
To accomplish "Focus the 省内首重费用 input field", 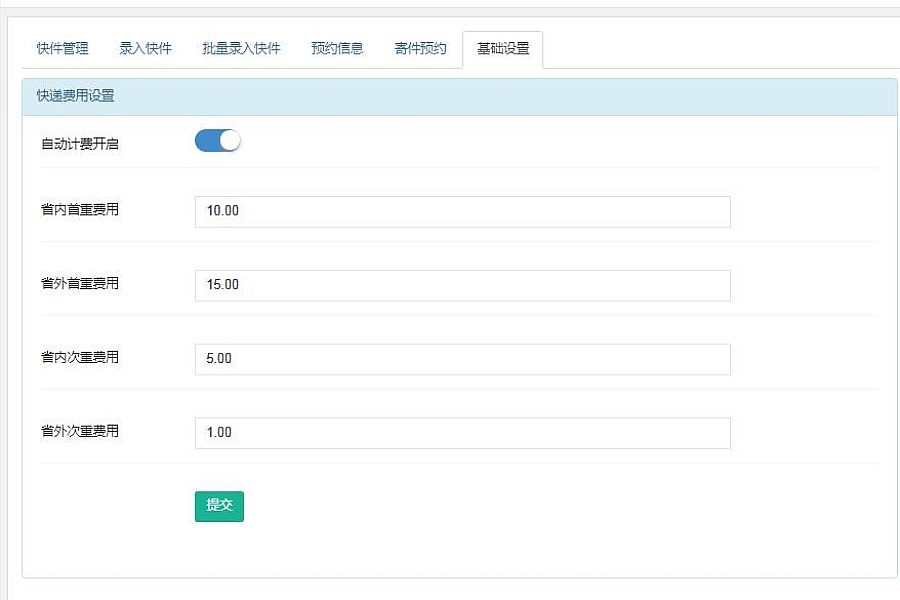I will (x=463, y=212).
